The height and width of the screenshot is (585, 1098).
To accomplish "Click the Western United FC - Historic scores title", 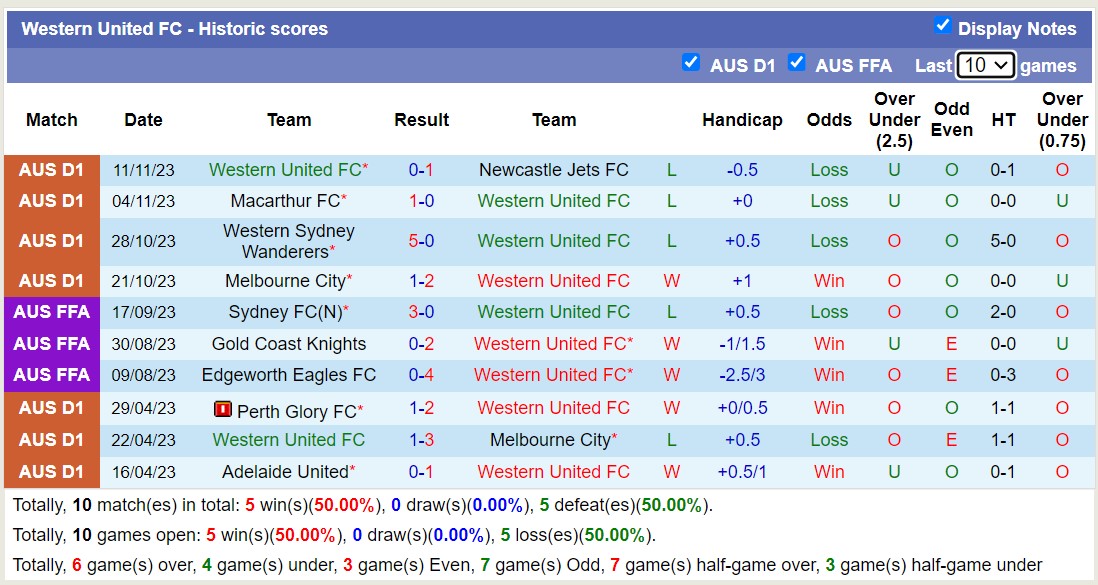I will coord(175,29).
